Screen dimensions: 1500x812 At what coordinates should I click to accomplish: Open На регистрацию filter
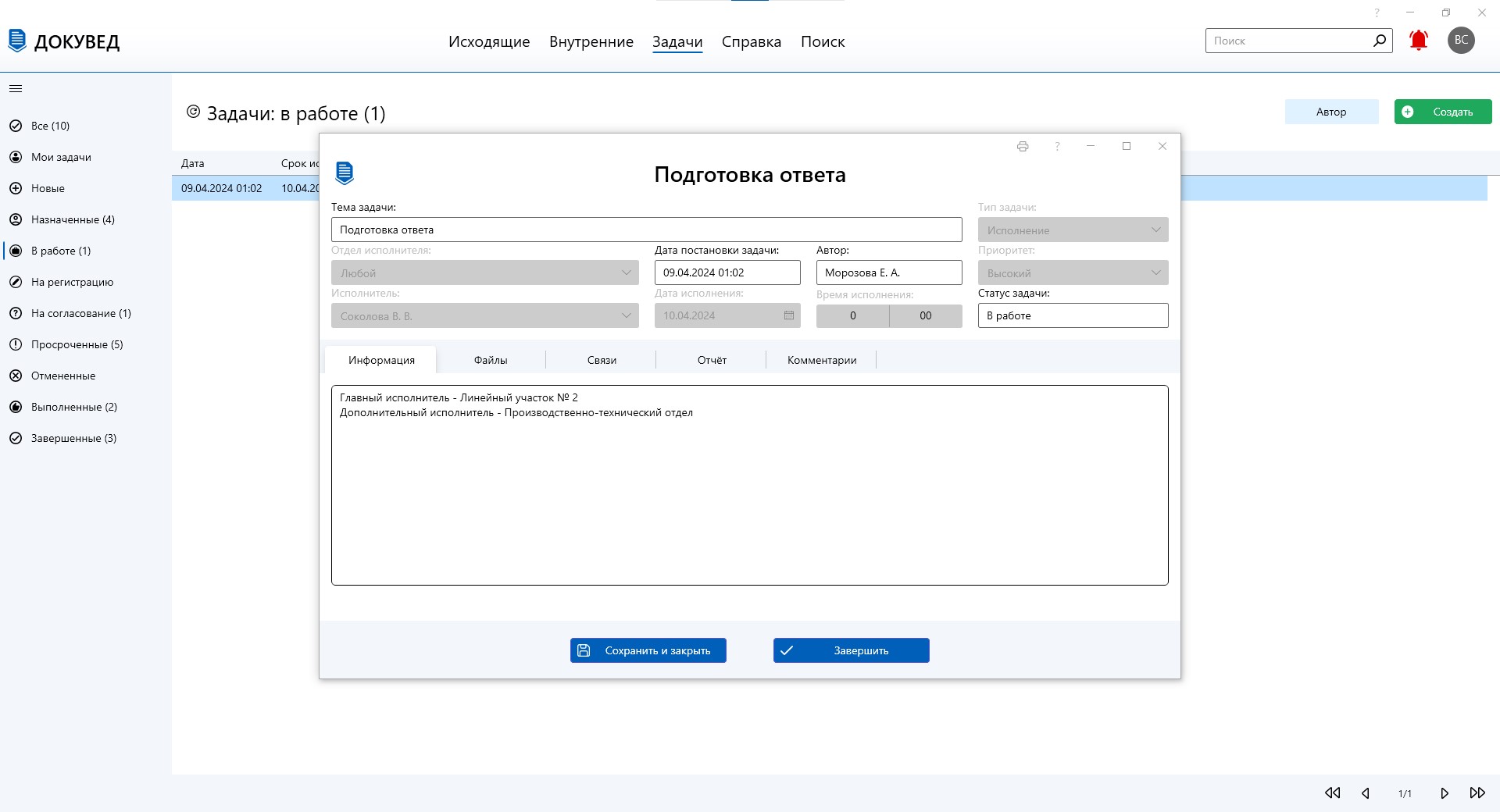click(72, 282)
